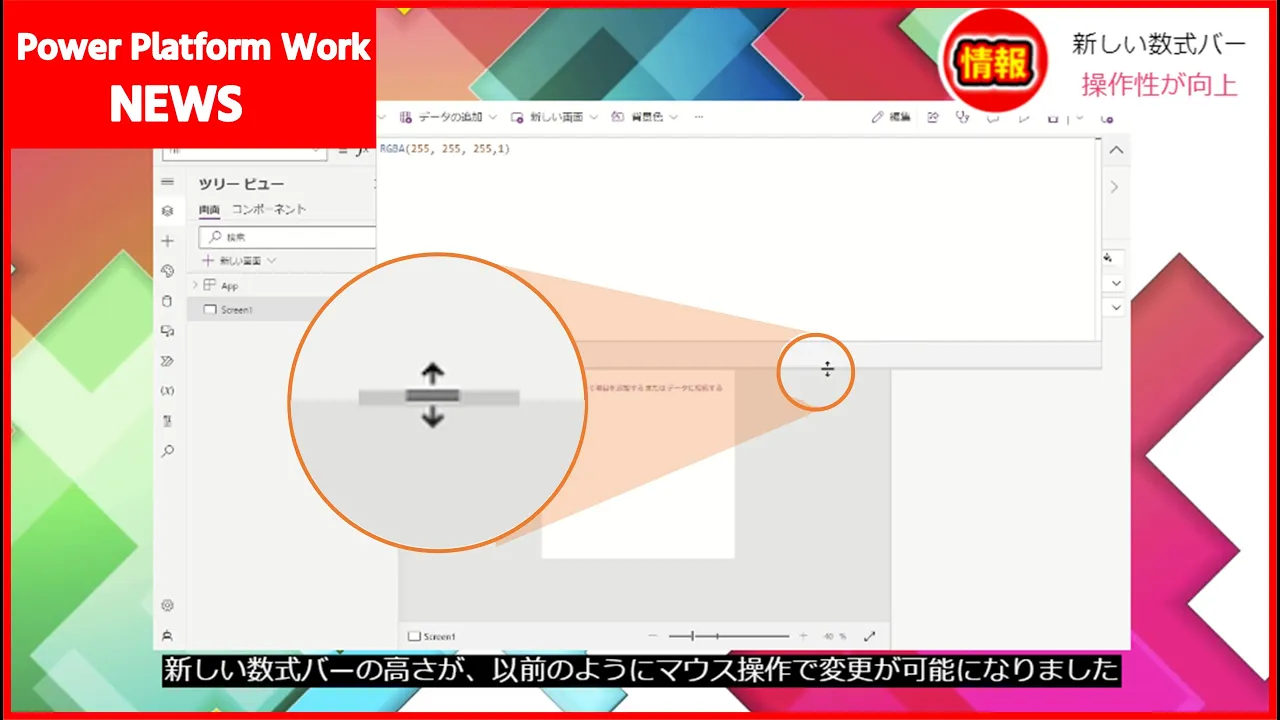Viewport: 1280px width, 720px height.
Task: Open lower dropdown in properties pane
Action: [x=1117, y=308]
